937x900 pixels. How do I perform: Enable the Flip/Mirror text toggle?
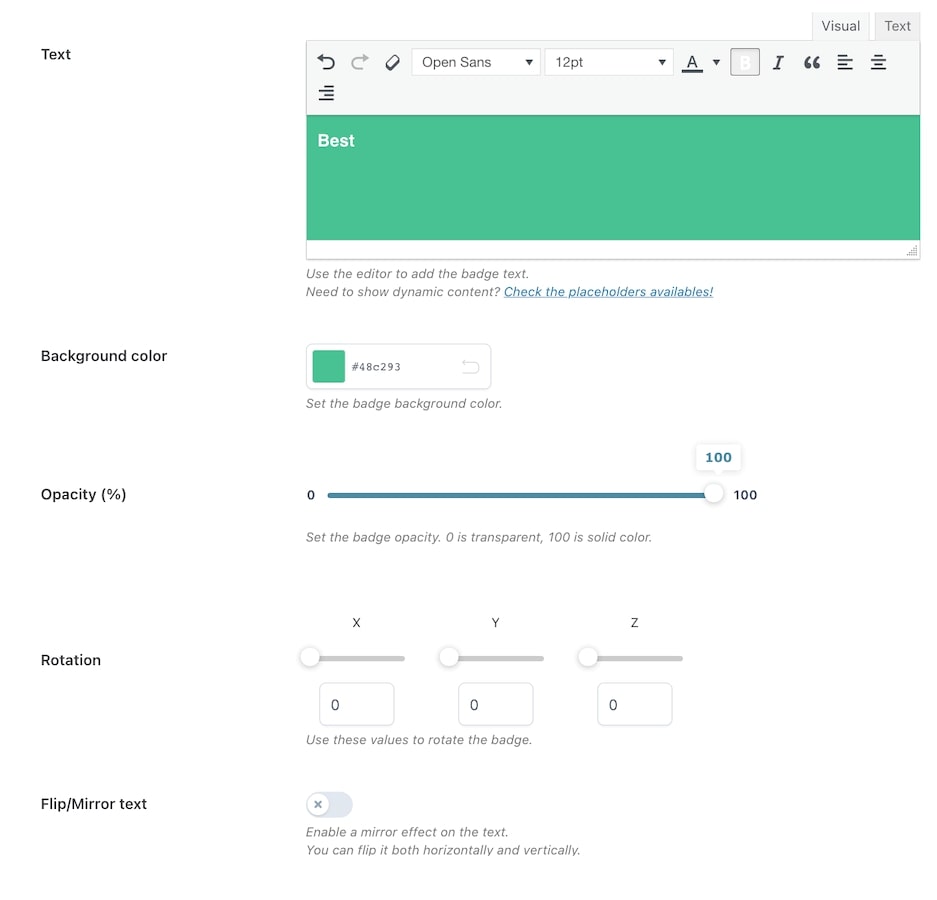(329, 804)
